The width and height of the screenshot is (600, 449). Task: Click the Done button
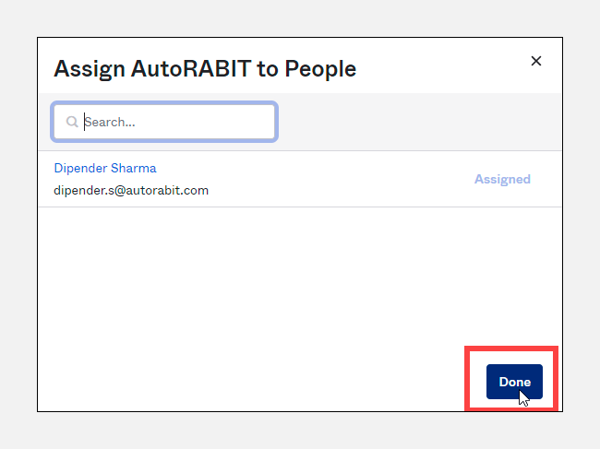pos(514,381)
